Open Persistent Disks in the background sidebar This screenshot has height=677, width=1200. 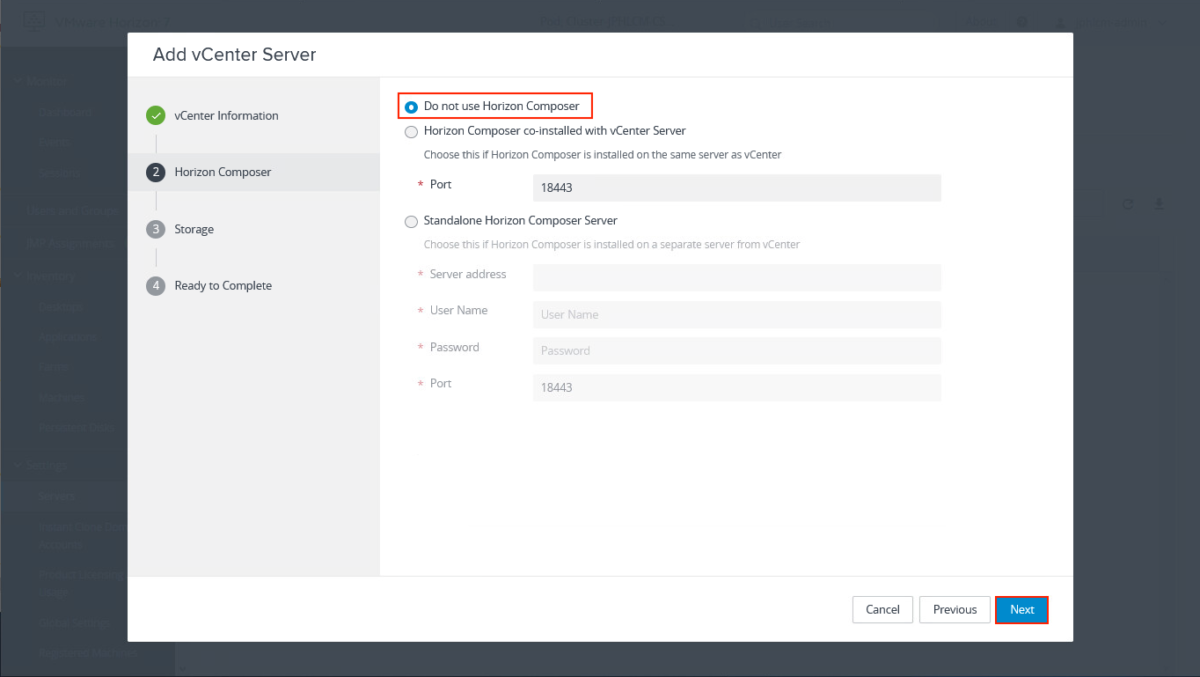(78, 427)
